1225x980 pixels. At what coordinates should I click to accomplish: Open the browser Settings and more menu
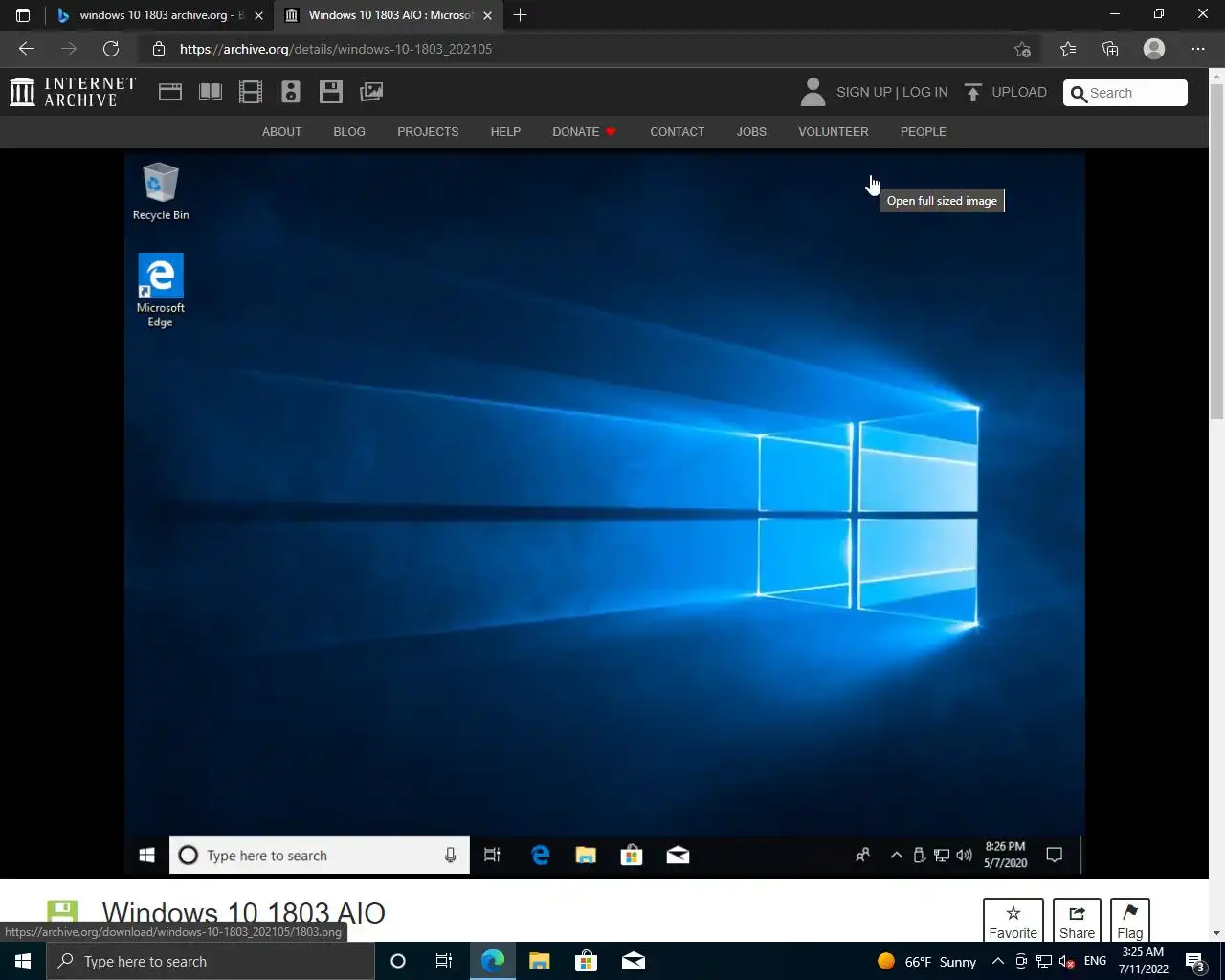pos(1198,49)
